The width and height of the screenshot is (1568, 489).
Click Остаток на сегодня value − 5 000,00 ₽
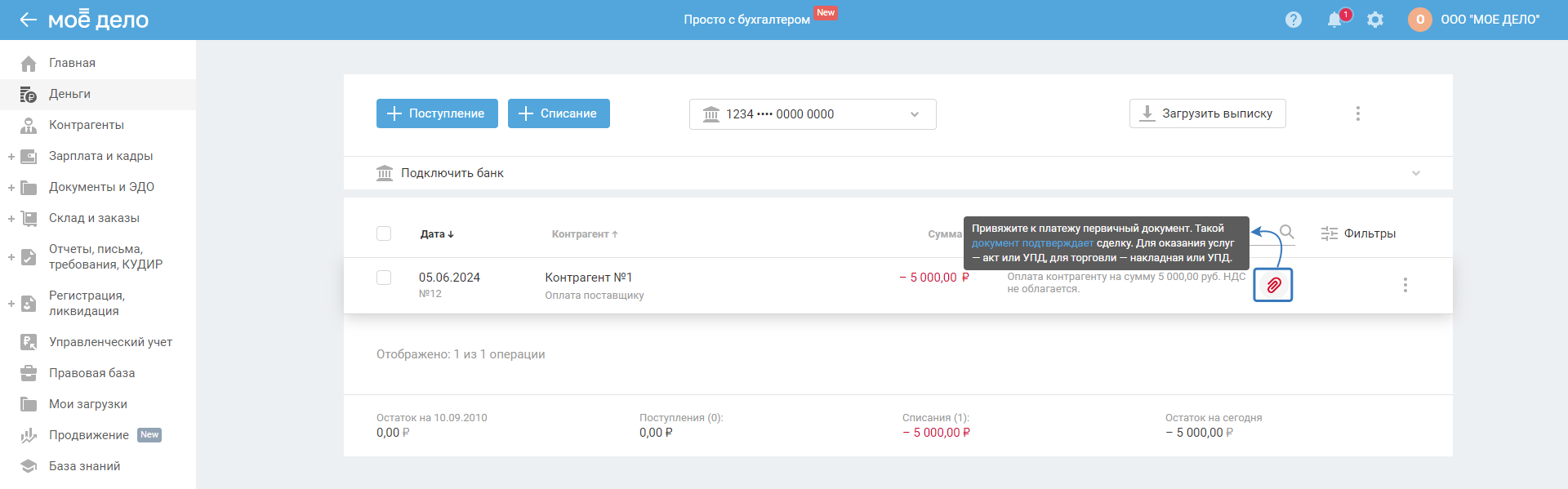1199,433
